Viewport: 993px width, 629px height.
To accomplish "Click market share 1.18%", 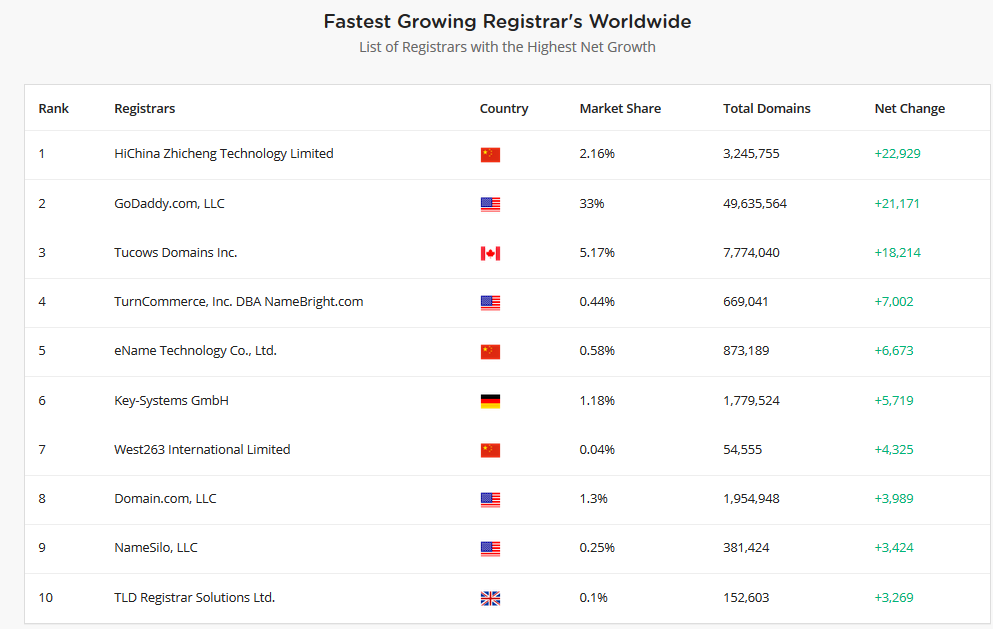I will point(597,400).
